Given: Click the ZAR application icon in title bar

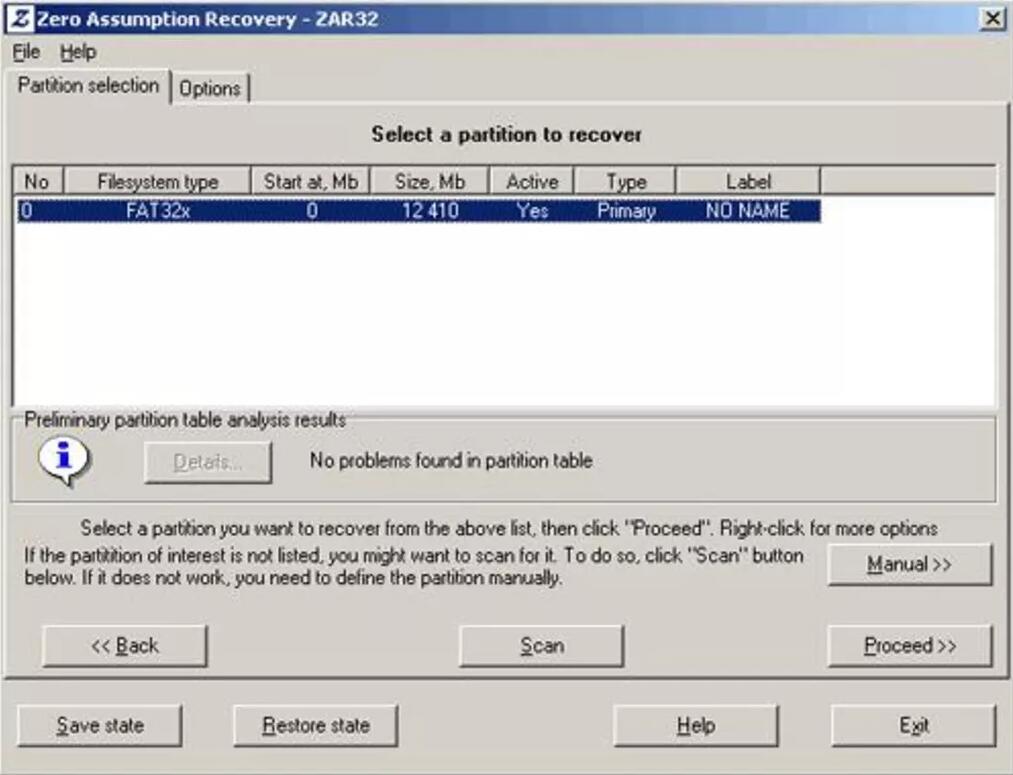Looking at the screenshot, I should point(20,19).
